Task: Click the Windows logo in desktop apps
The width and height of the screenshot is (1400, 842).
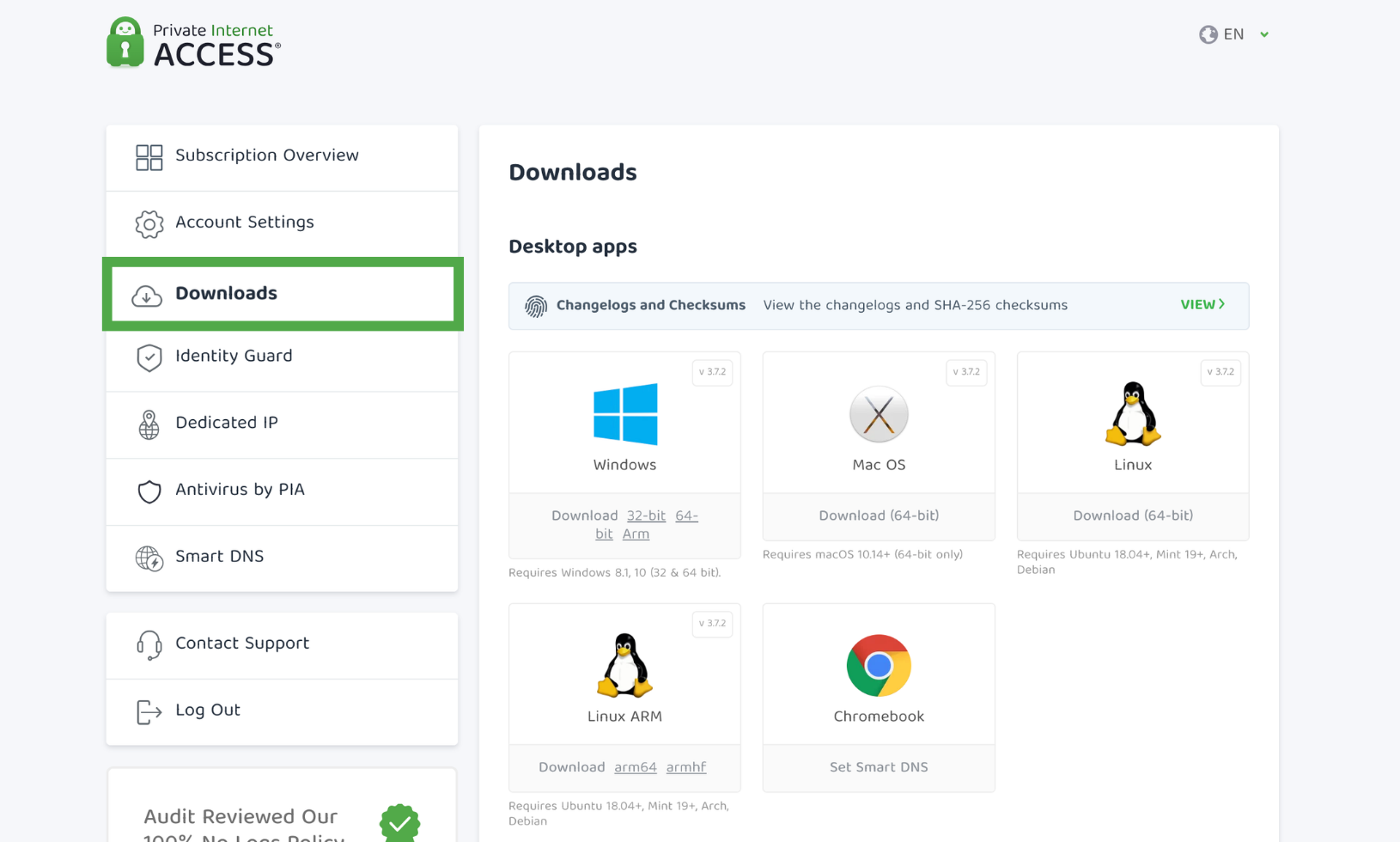Action: 625,414
